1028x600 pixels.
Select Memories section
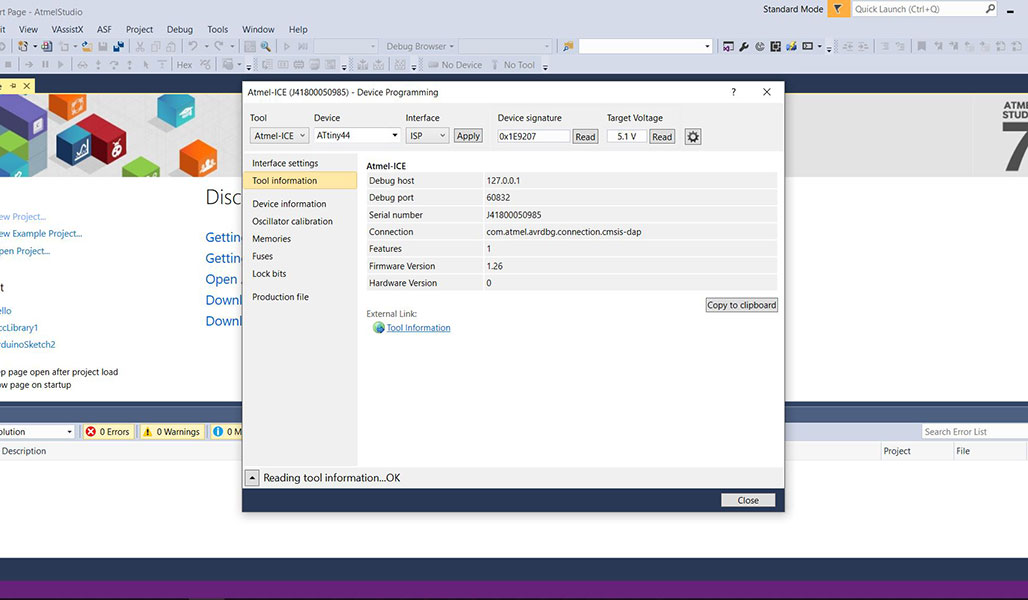pos(300,239)
